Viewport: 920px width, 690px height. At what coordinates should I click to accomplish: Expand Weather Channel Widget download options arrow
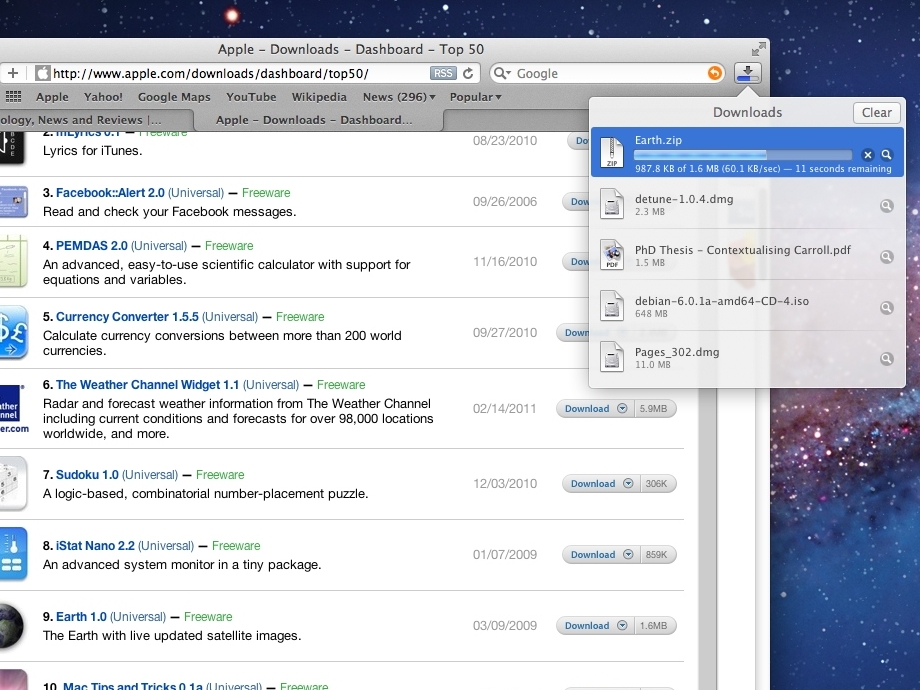click(x=623, y=409)
